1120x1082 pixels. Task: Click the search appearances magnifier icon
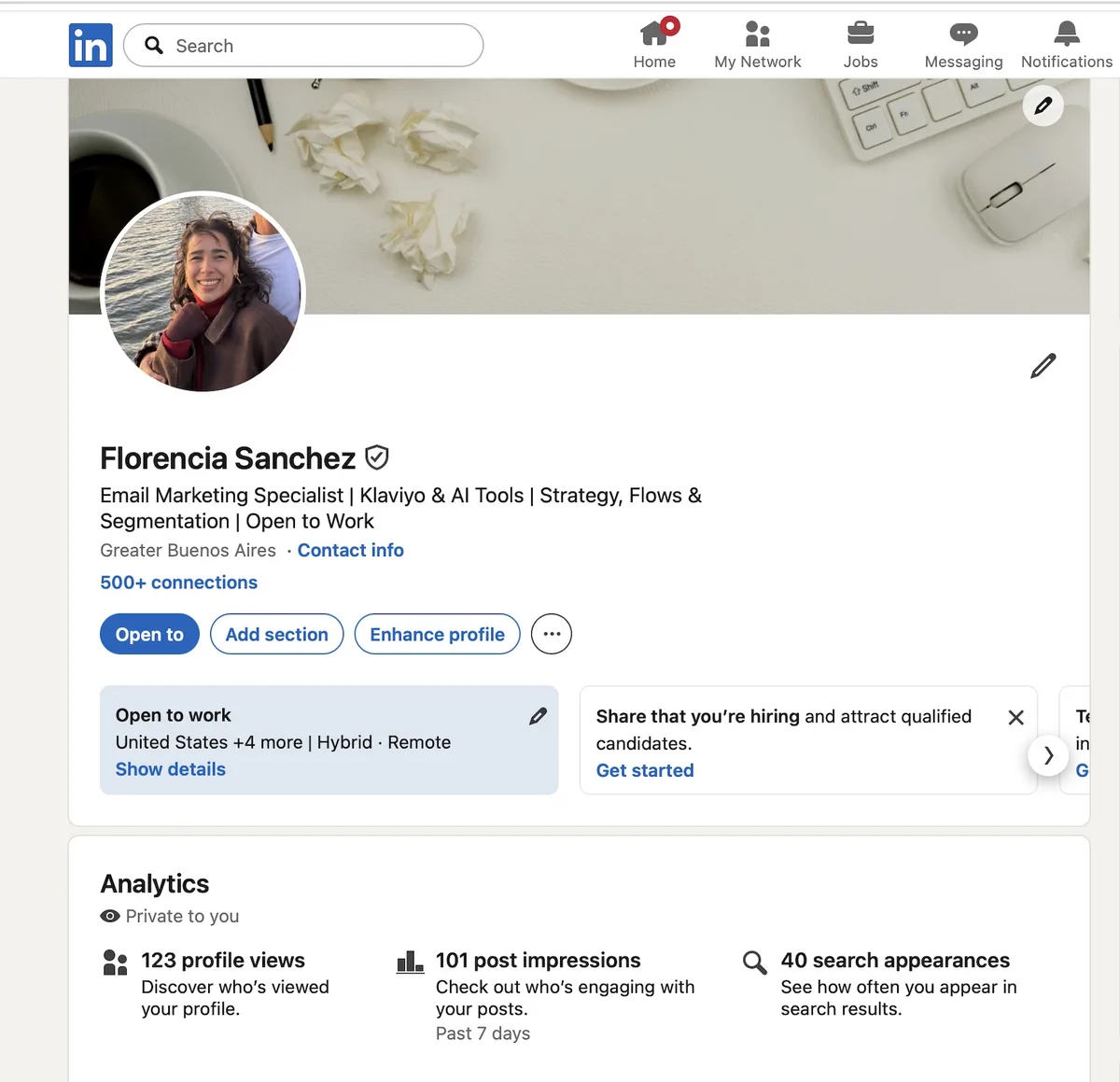754,963
